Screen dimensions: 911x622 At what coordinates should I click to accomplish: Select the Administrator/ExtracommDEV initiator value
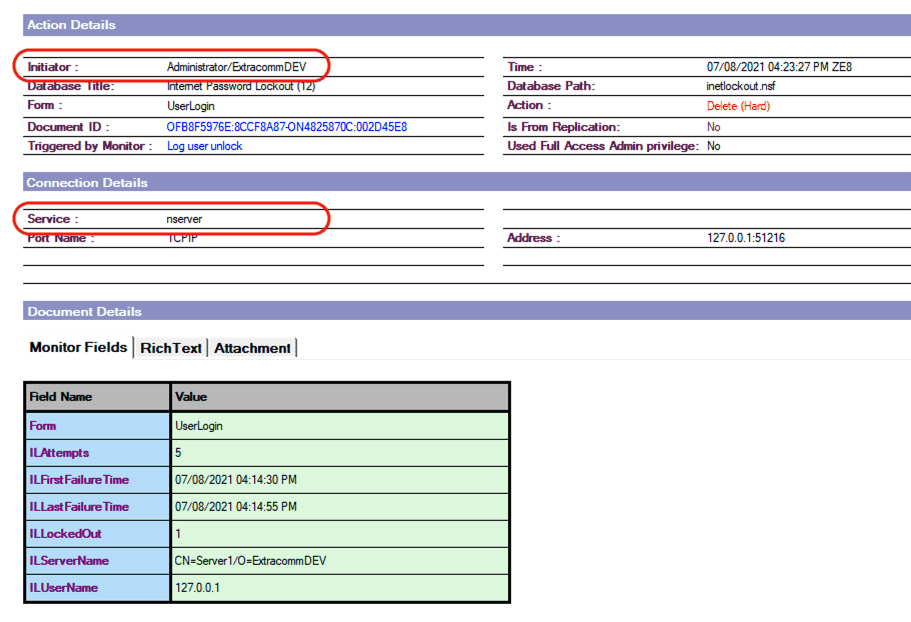pyautogui.click(x=236, y=67)
